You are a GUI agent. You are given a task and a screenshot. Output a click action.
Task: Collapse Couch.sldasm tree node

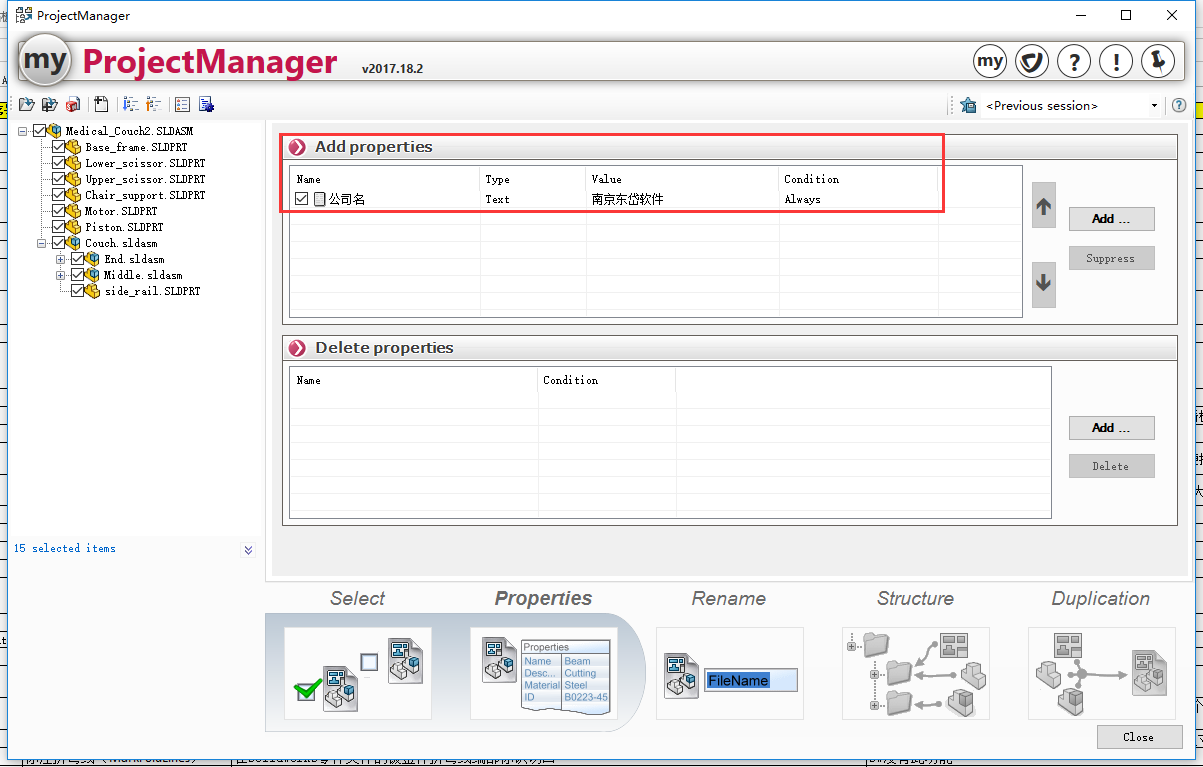coord(42,243)
